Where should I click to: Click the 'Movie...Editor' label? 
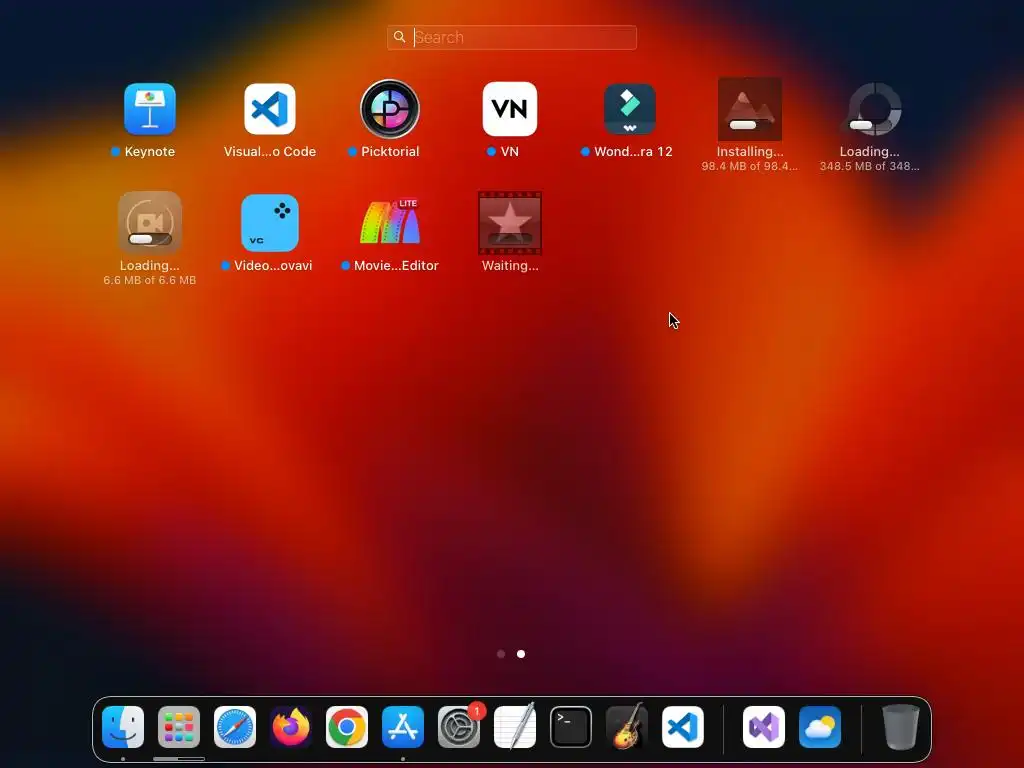(396, 266)
